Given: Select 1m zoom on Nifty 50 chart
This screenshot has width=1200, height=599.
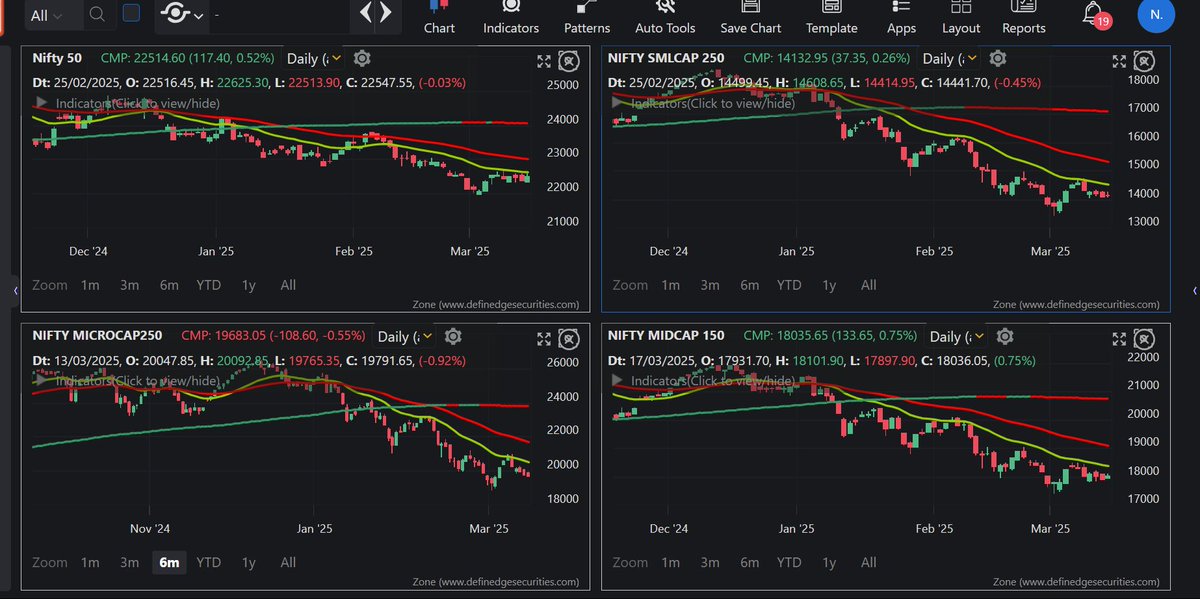Looking at the screenshot, I should (90, 285).
